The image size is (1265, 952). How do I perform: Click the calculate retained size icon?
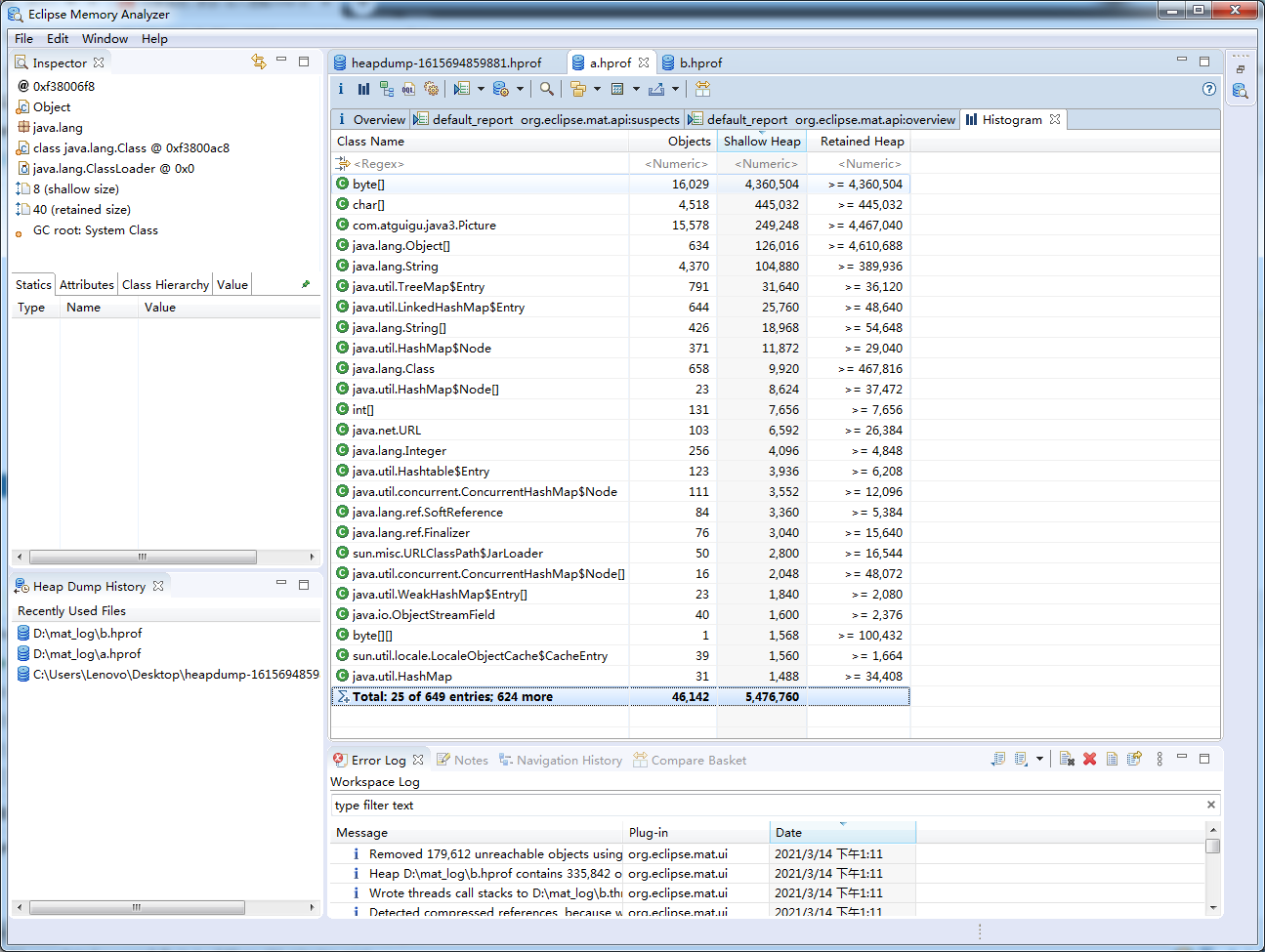(617, 89)
